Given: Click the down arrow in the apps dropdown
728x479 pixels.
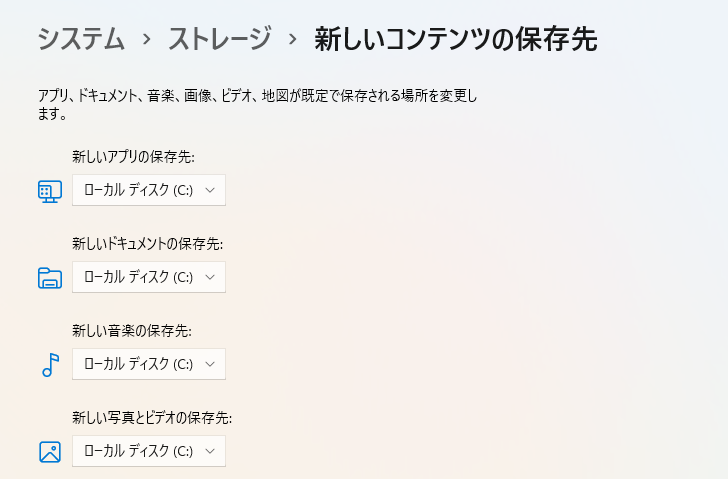Looking at the screenshot, I should point(210,190).
